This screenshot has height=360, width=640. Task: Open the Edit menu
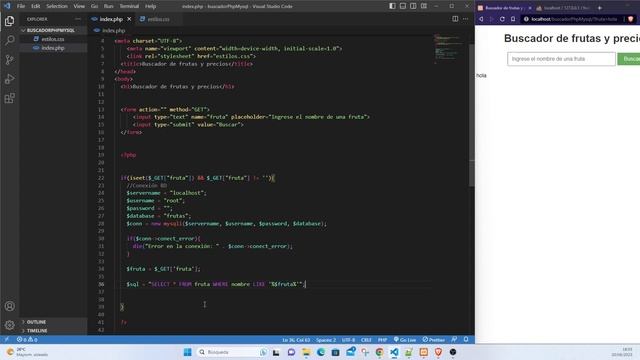36,6
